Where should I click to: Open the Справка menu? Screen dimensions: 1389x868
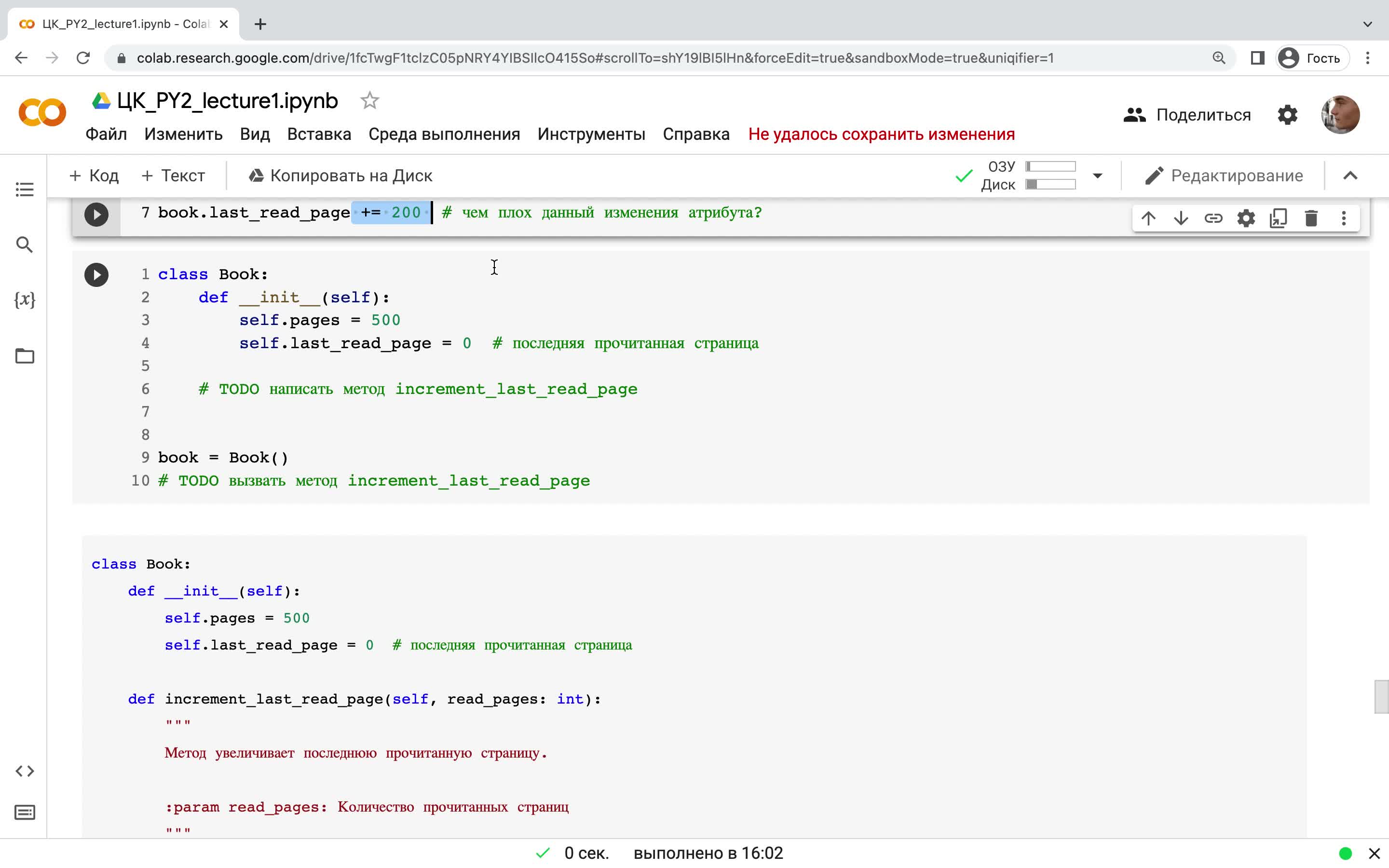coord(696,135)
